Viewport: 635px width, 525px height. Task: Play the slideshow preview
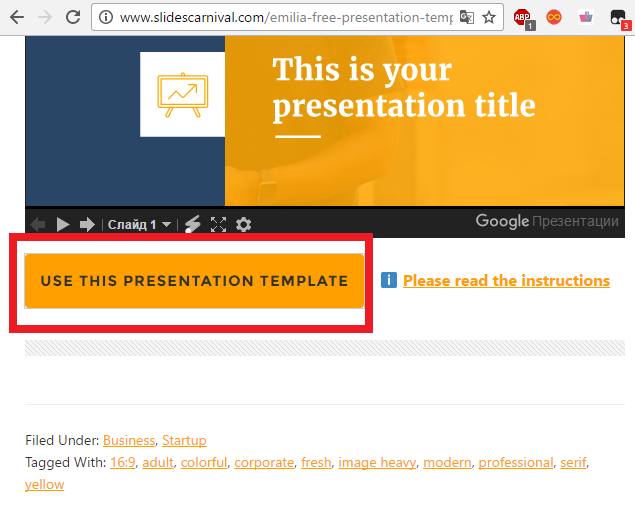pos(63,225)
